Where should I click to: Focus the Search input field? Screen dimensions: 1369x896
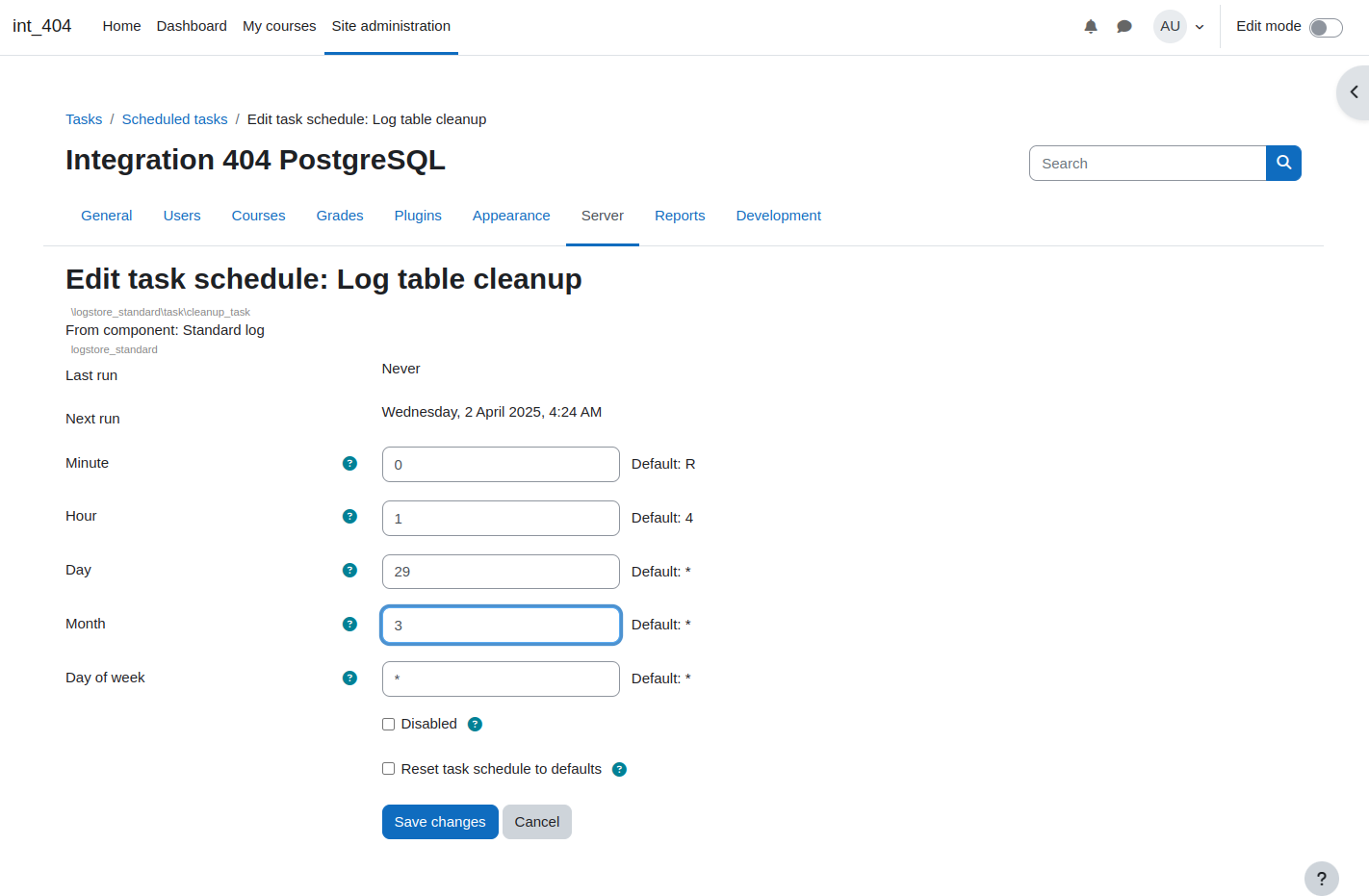click(1148, 164)
